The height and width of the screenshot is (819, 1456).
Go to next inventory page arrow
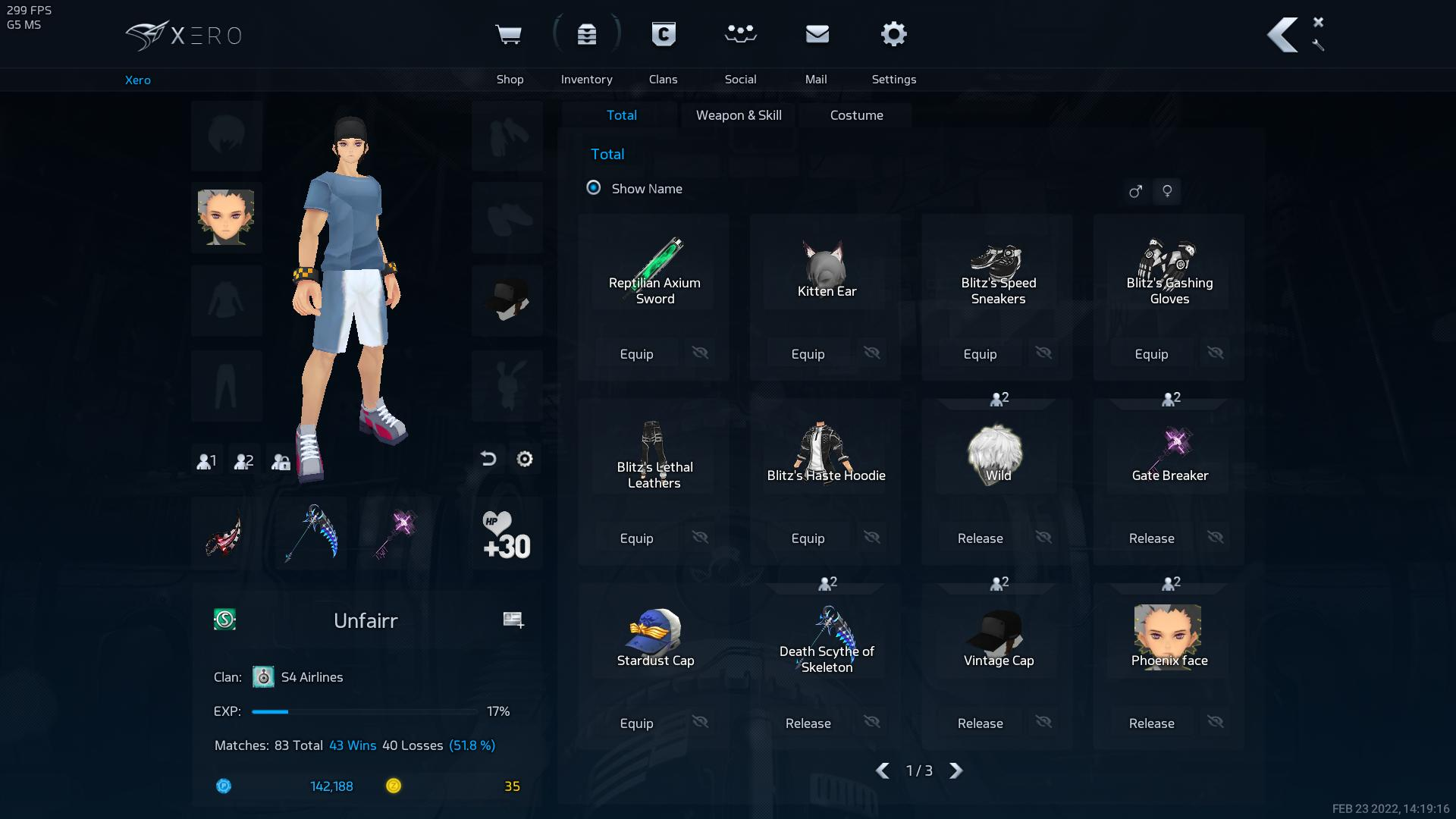tap(955, 770)
